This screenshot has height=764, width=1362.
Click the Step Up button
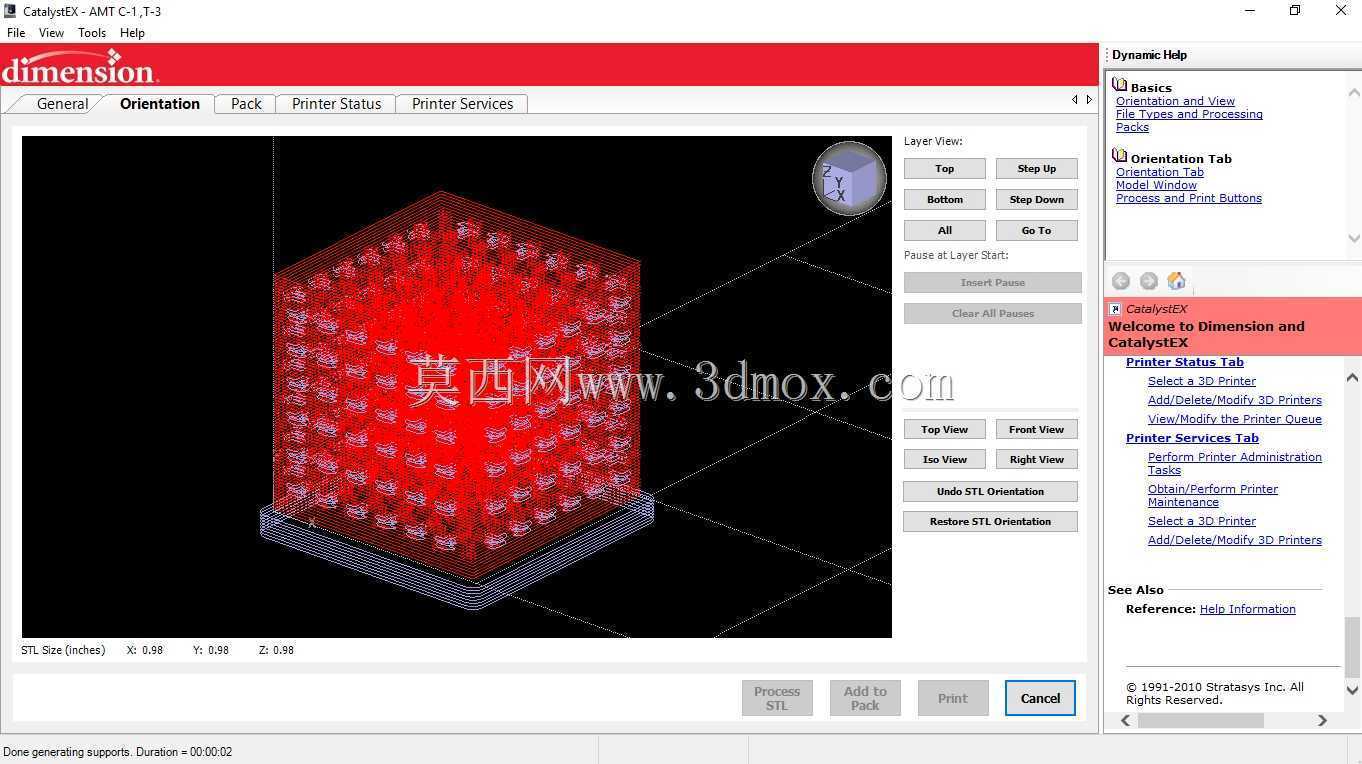pyautogui.click(x=1037, y=169)
